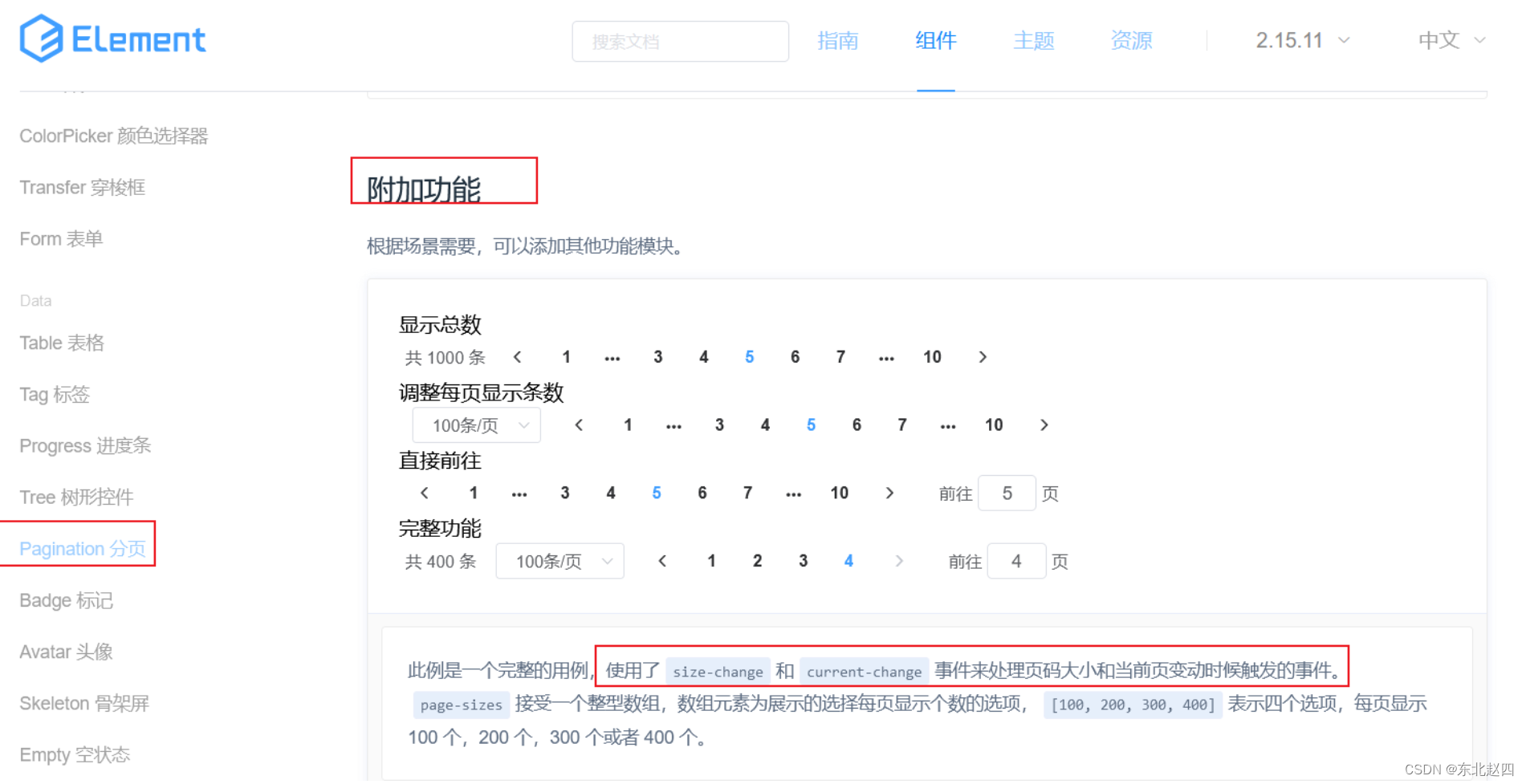Click the Element logo
Image resolution: width=1526 pixels, height=784 pixels.
click(112, 38)
